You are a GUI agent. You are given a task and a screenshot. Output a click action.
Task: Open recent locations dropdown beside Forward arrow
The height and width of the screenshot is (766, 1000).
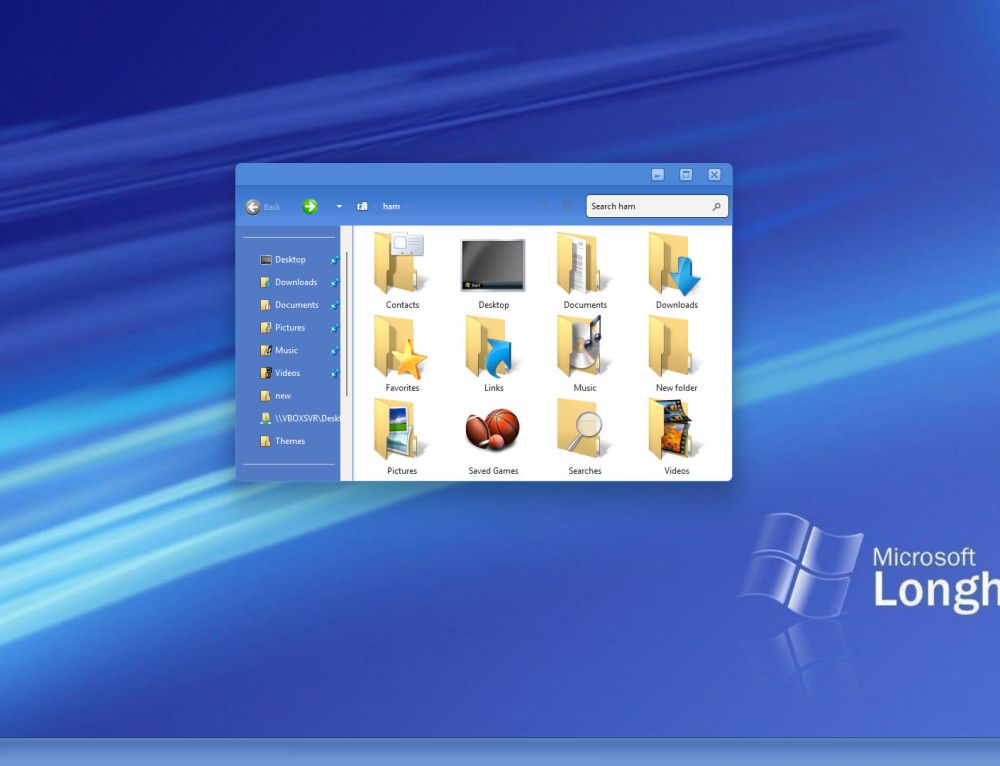click(x=339, y=207)
